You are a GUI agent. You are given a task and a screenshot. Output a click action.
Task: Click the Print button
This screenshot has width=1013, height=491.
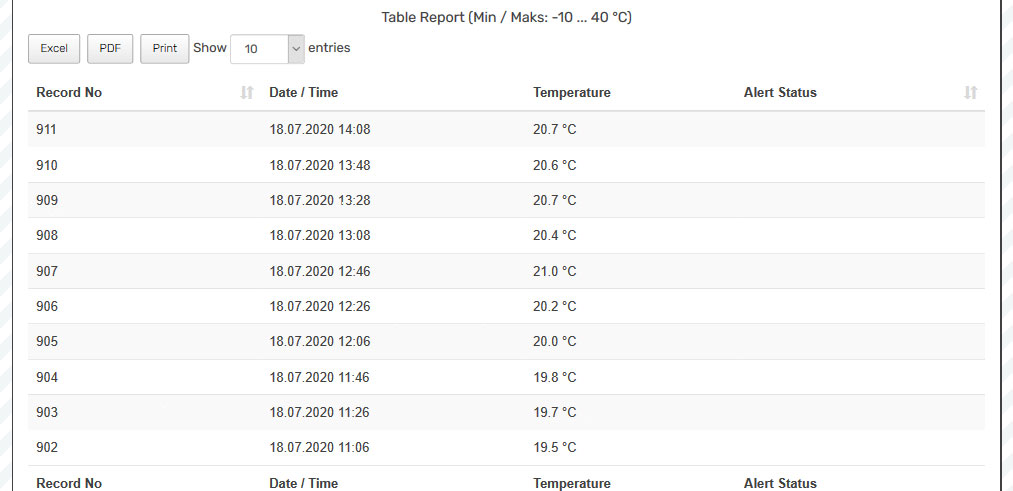pyautogui.click(x=165, y=48)
